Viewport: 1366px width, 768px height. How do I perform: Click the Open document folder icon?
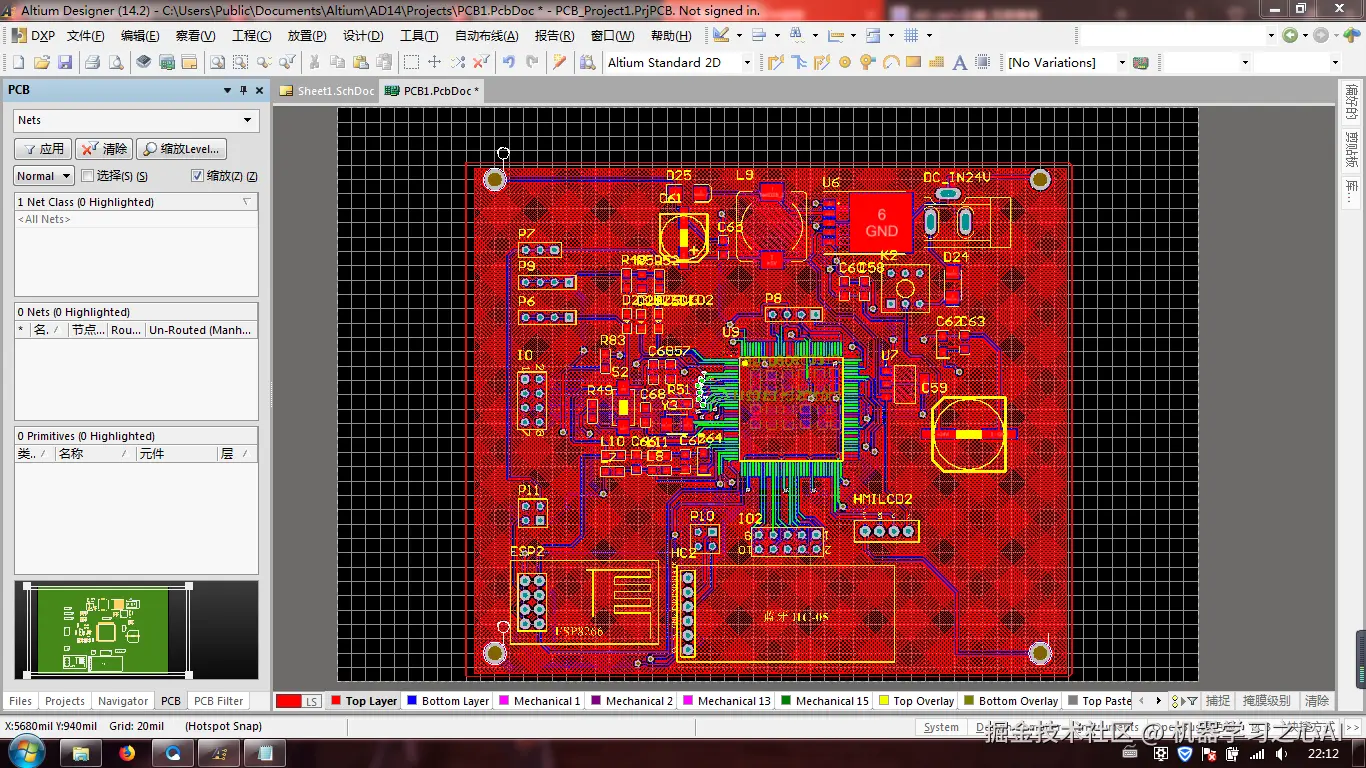click(41, 62)
